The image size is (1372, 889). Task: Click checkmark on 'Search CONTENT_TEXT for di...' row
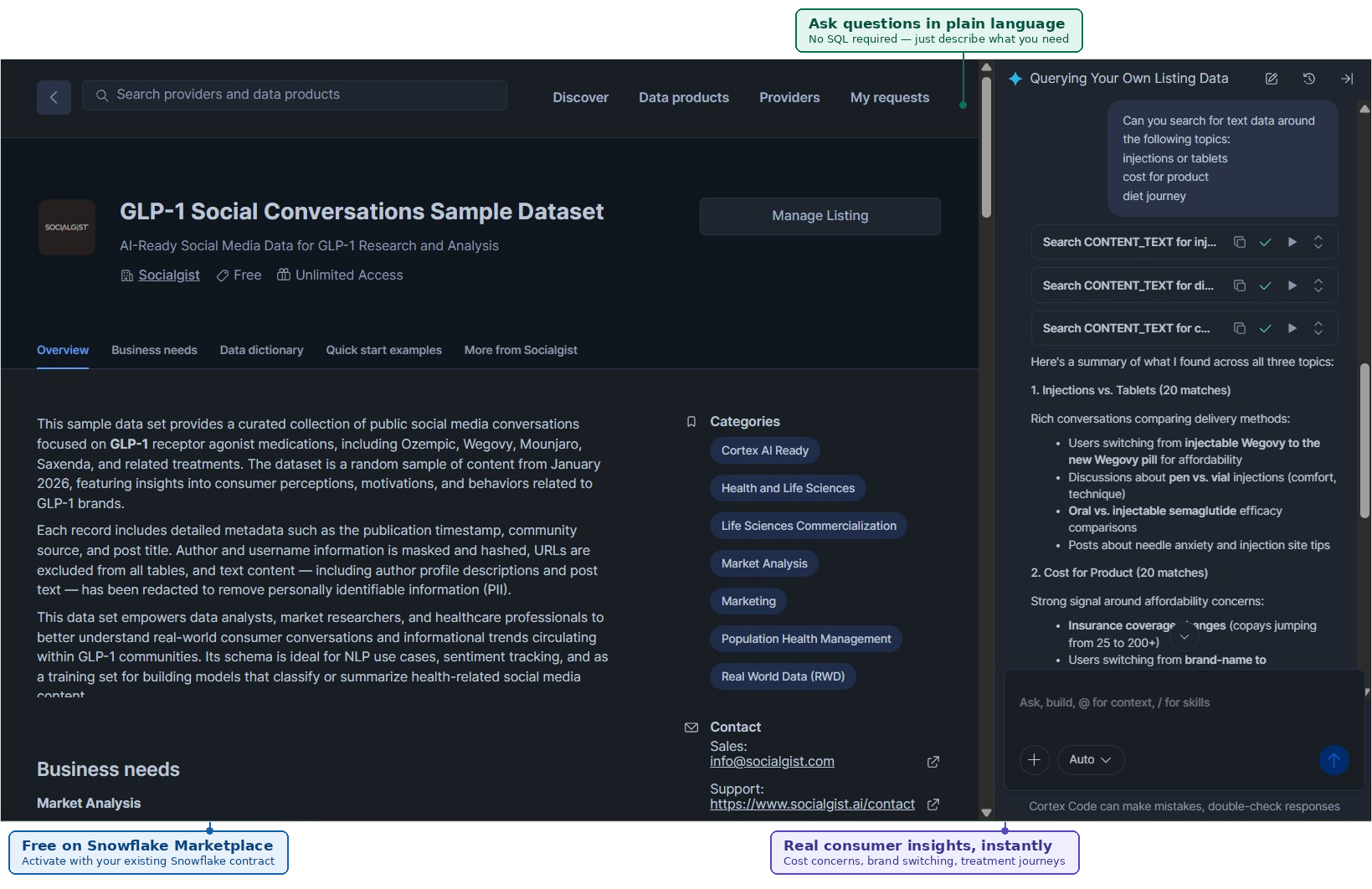click(1266, 285)
